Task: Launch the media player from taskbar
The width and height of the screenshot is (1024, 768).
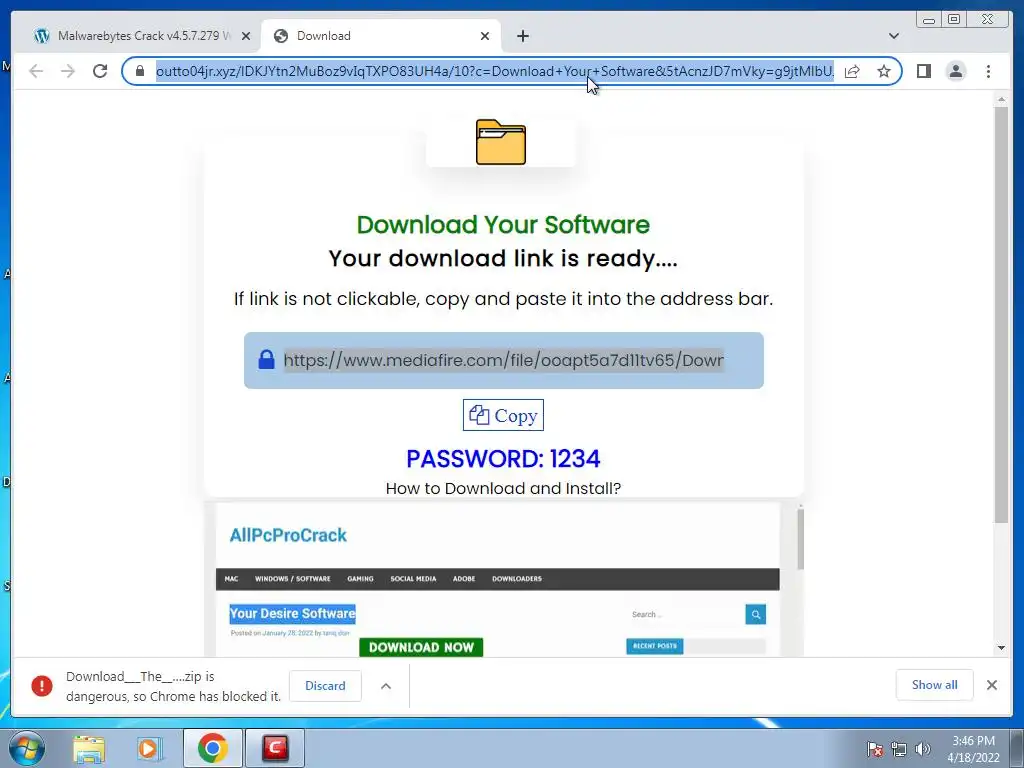Action: click(150, 748)
